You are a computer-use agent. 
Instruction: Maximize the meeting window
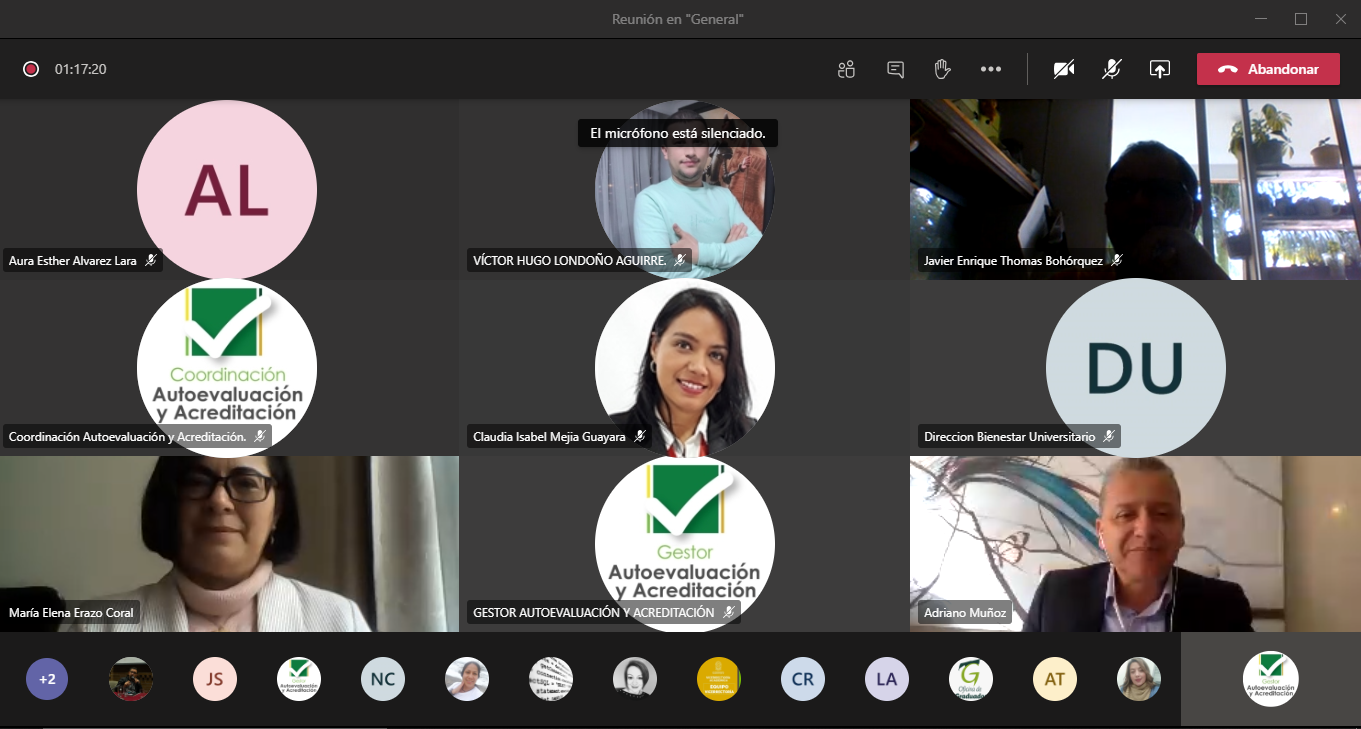pos(1301,19)
